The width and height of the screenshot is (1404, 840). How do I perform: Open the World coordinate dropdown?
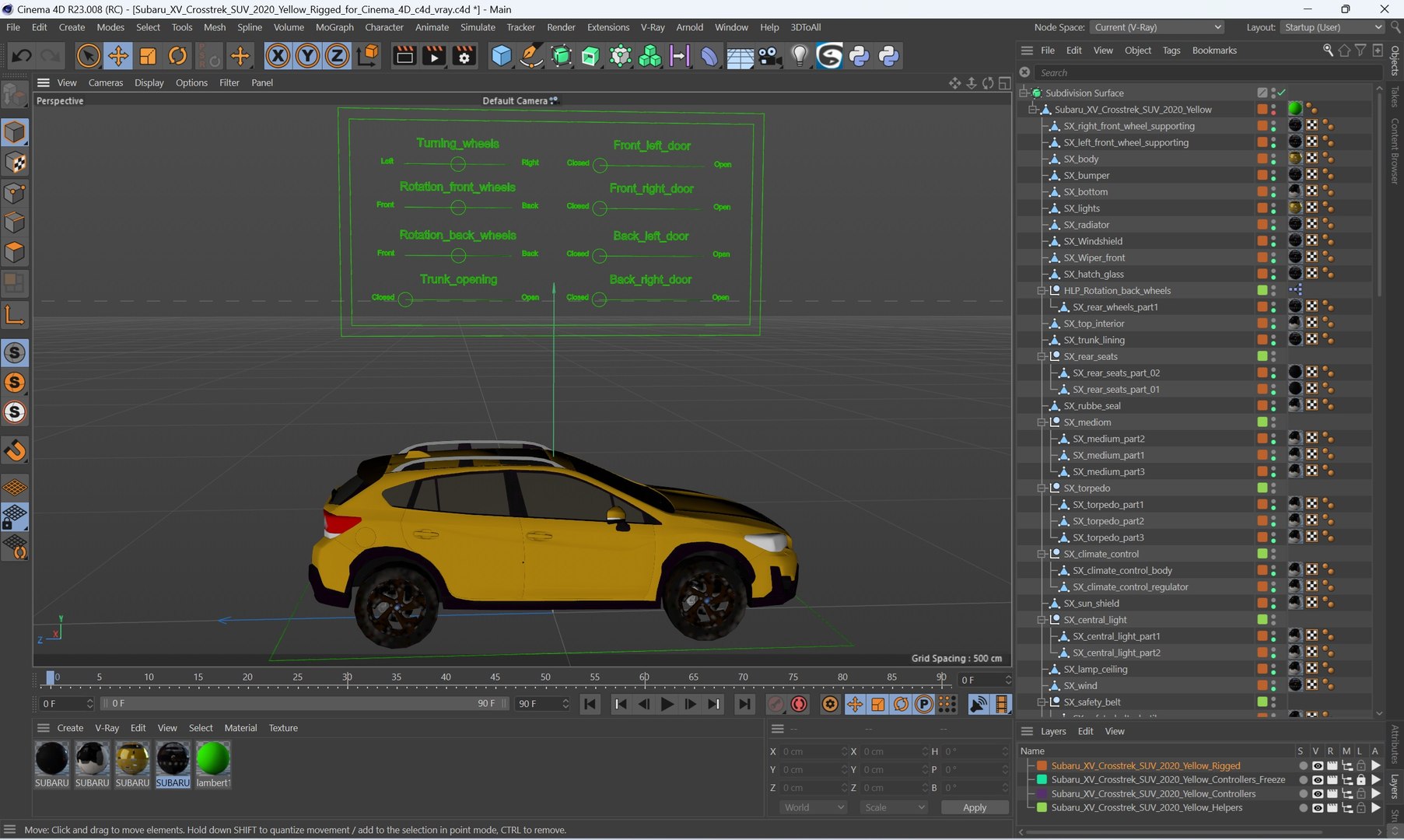point(813,807)
